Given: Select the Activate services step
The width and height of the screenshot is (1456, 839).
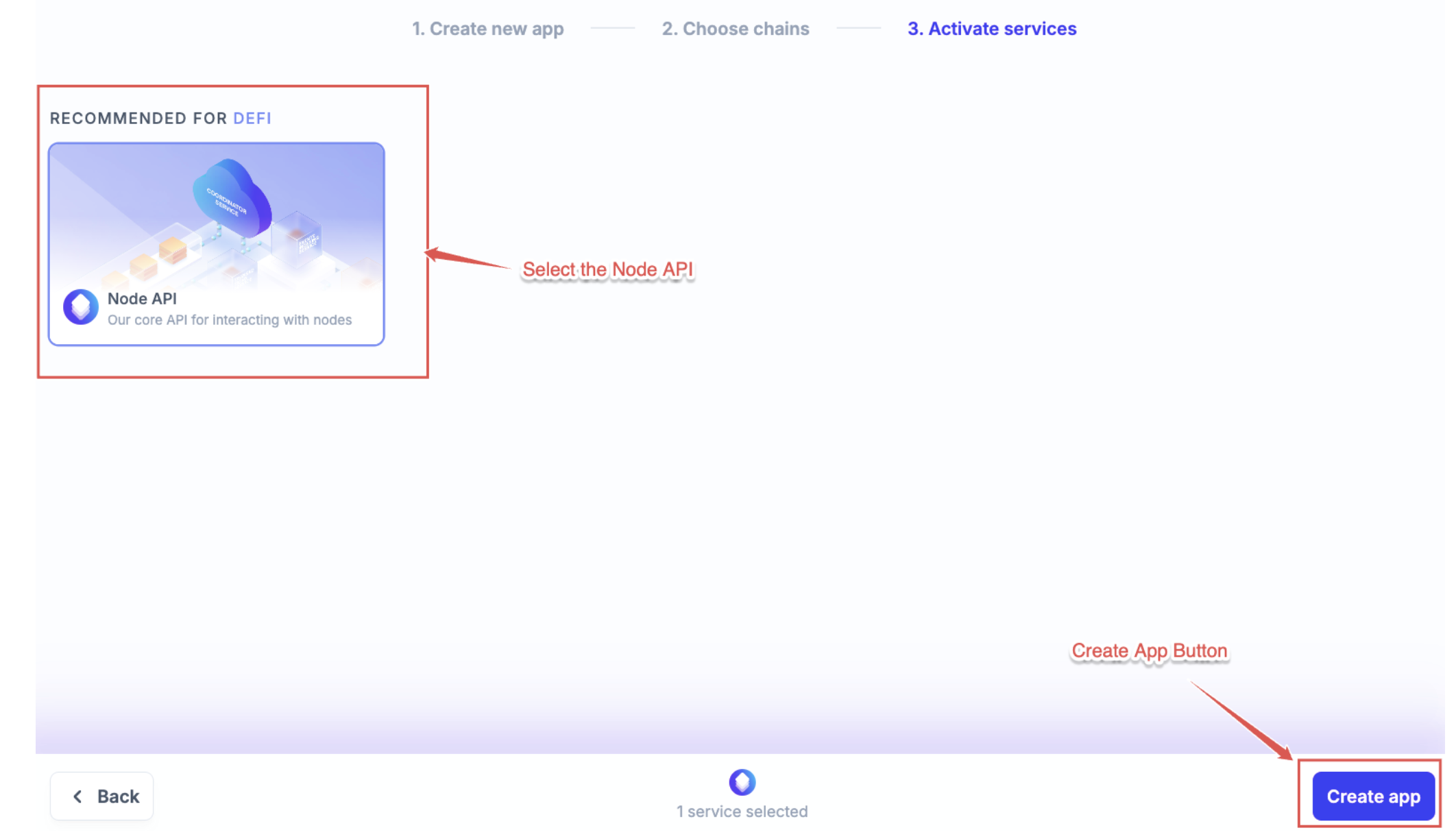Looking at the screenshot, I should point(991,29).
